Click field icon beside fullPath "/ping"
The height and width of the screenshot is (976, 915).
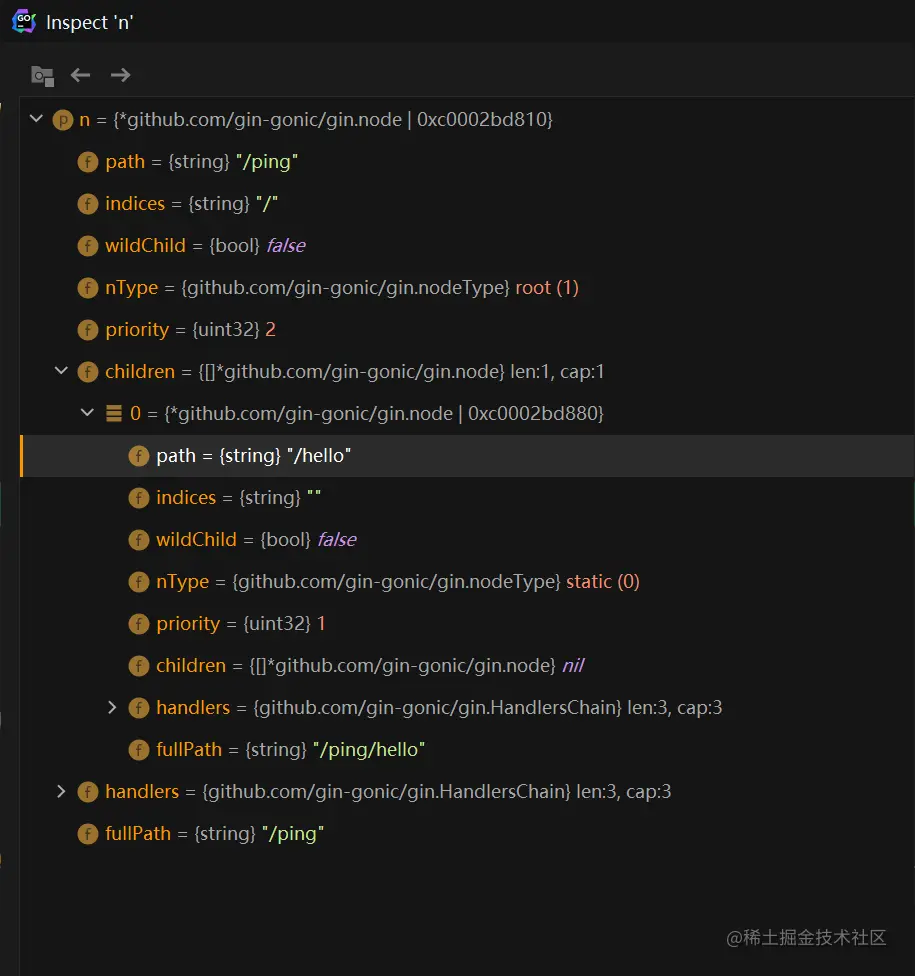click(x=88, y=833)
